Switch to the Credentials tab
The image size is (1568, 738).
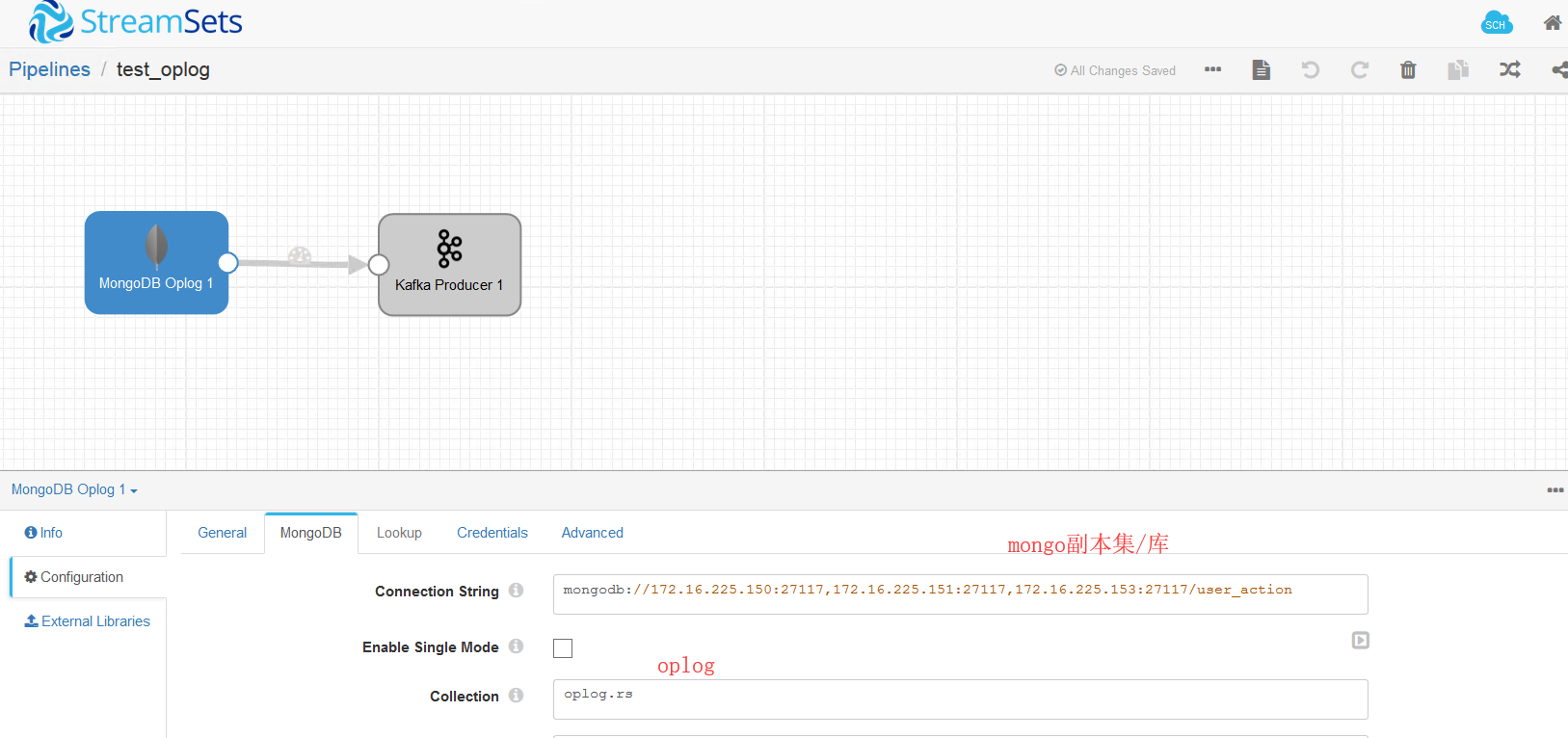coord(492,533)
